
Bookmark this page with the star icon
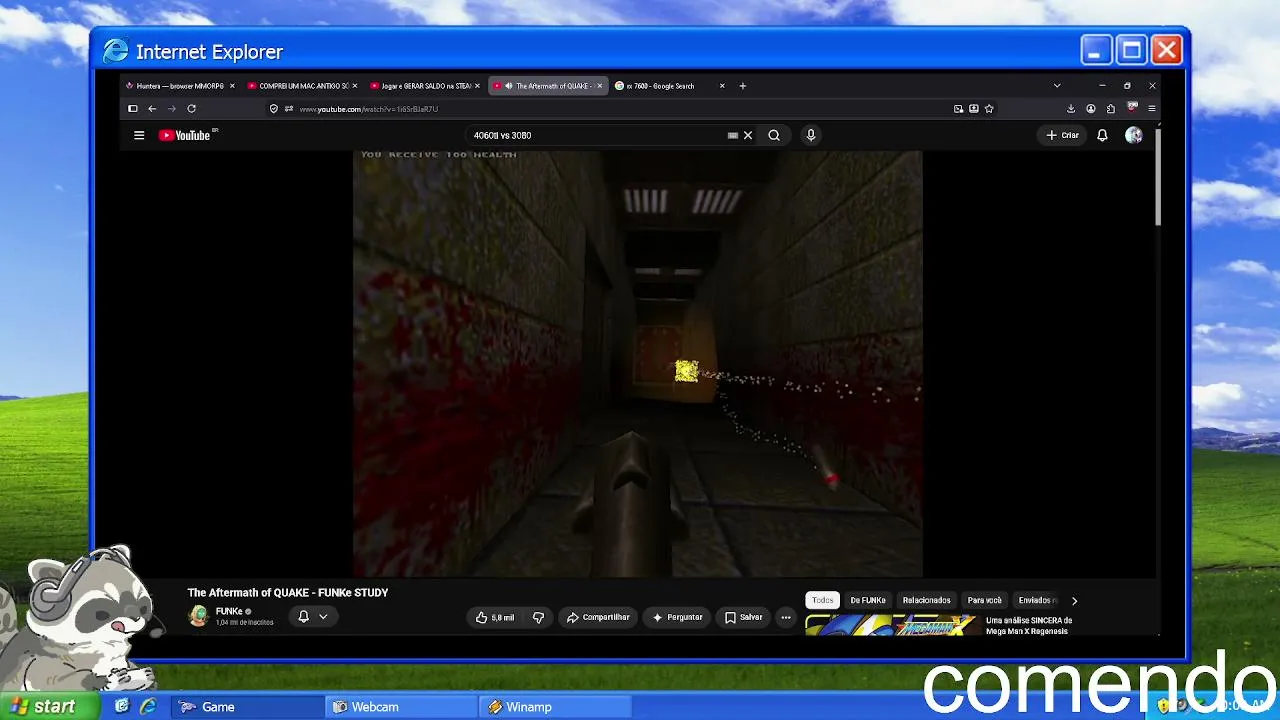click(x=989, y=109)
